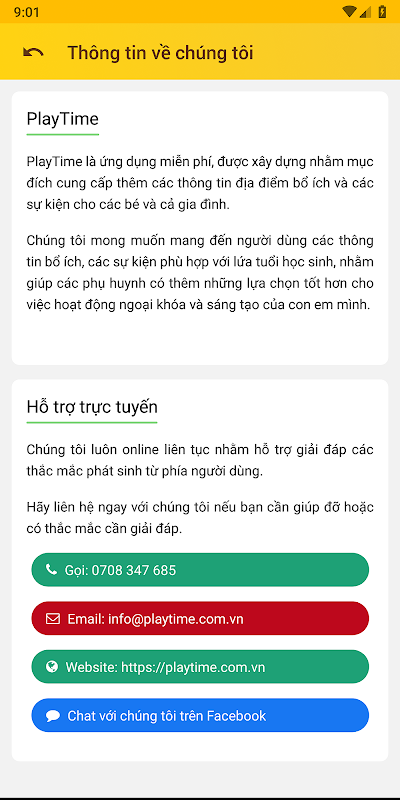The image size is (400, 800).
Task: Click the 'Hỗ trợ trực tuyến' heading
Action: coord(92,407)
